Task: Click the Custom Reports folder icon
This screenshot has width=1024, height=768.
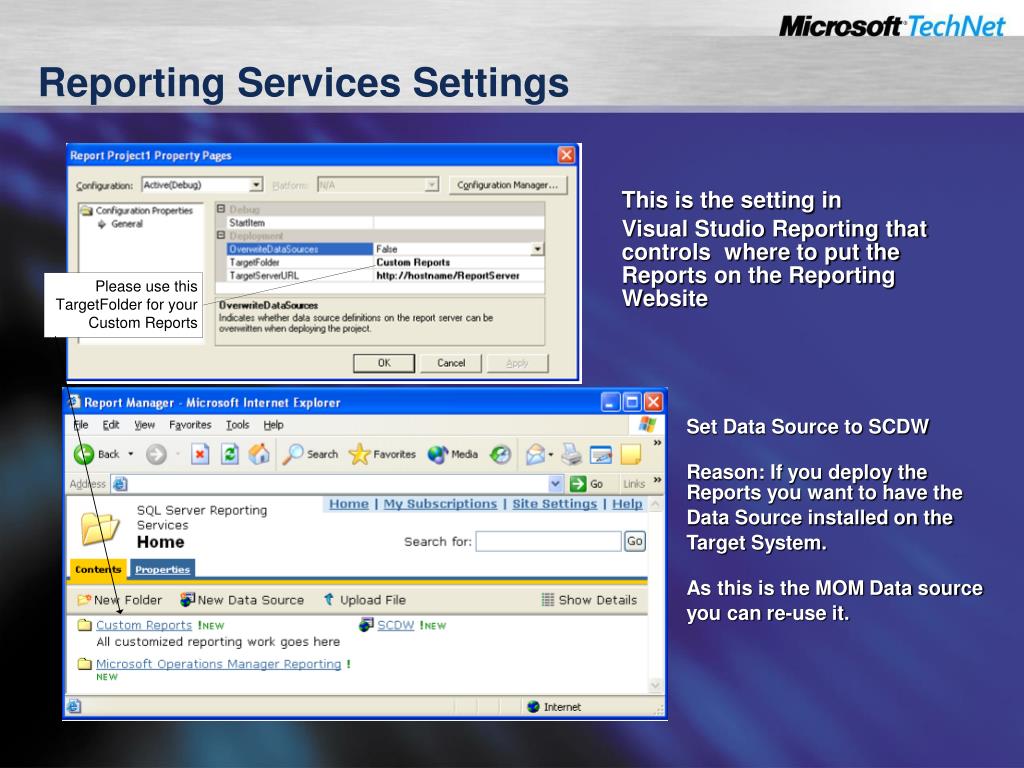Action: (85, 625)
